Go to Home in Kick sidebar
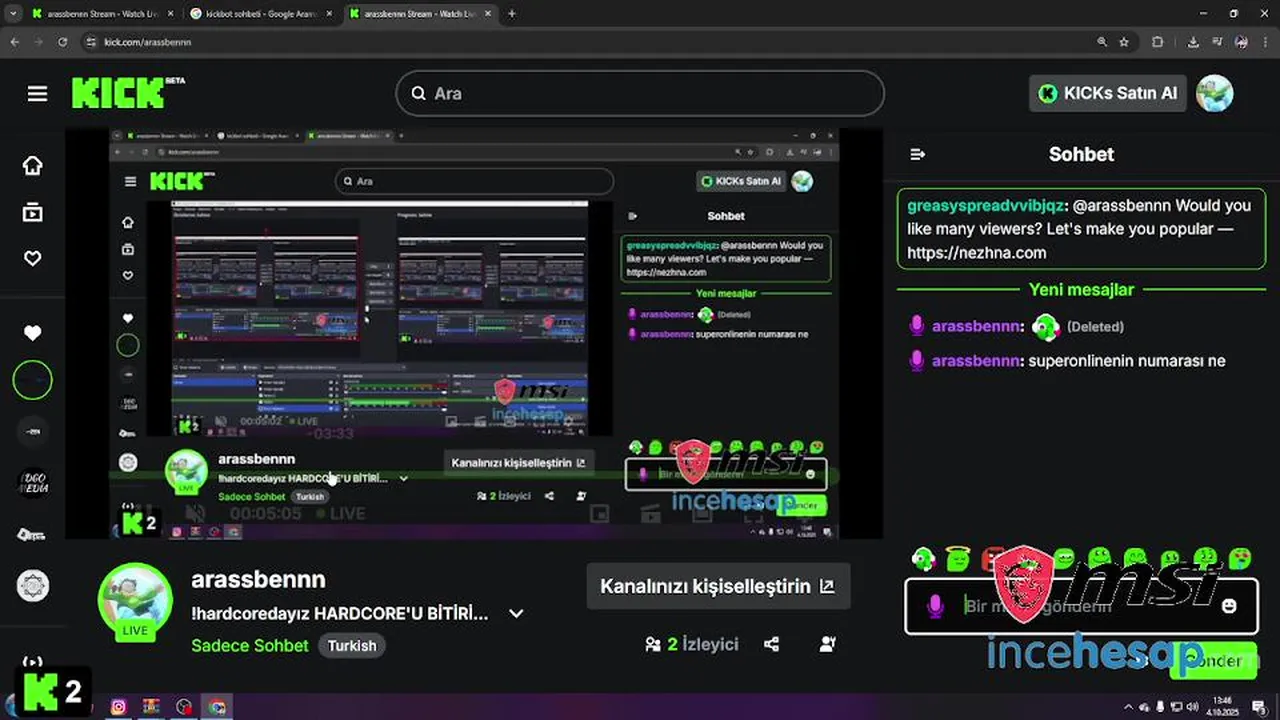Screen dimensions: 1280x720 pos(33,166)
